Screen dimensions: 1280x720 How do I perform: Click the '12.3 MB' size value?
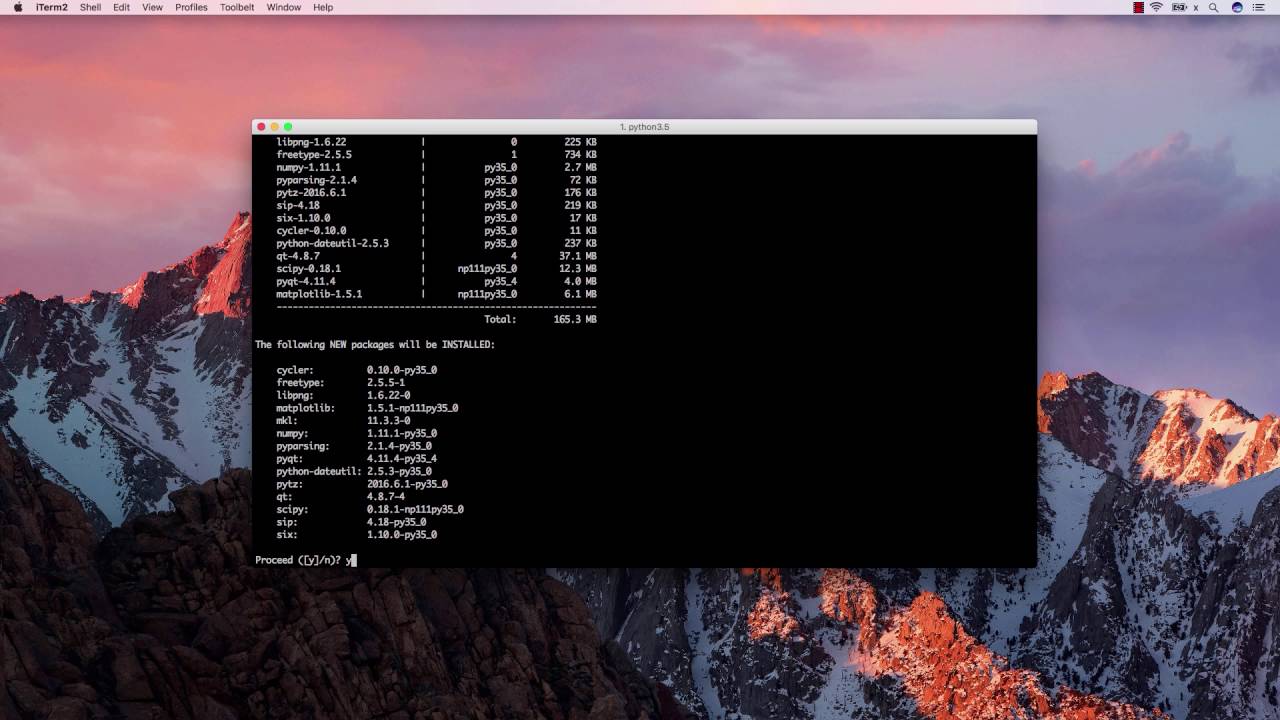pos(578,269)
